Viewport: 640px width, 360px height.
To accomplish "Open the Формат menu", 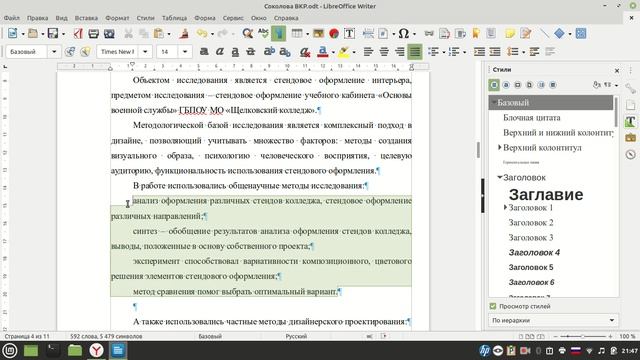I will coord(117,18).
